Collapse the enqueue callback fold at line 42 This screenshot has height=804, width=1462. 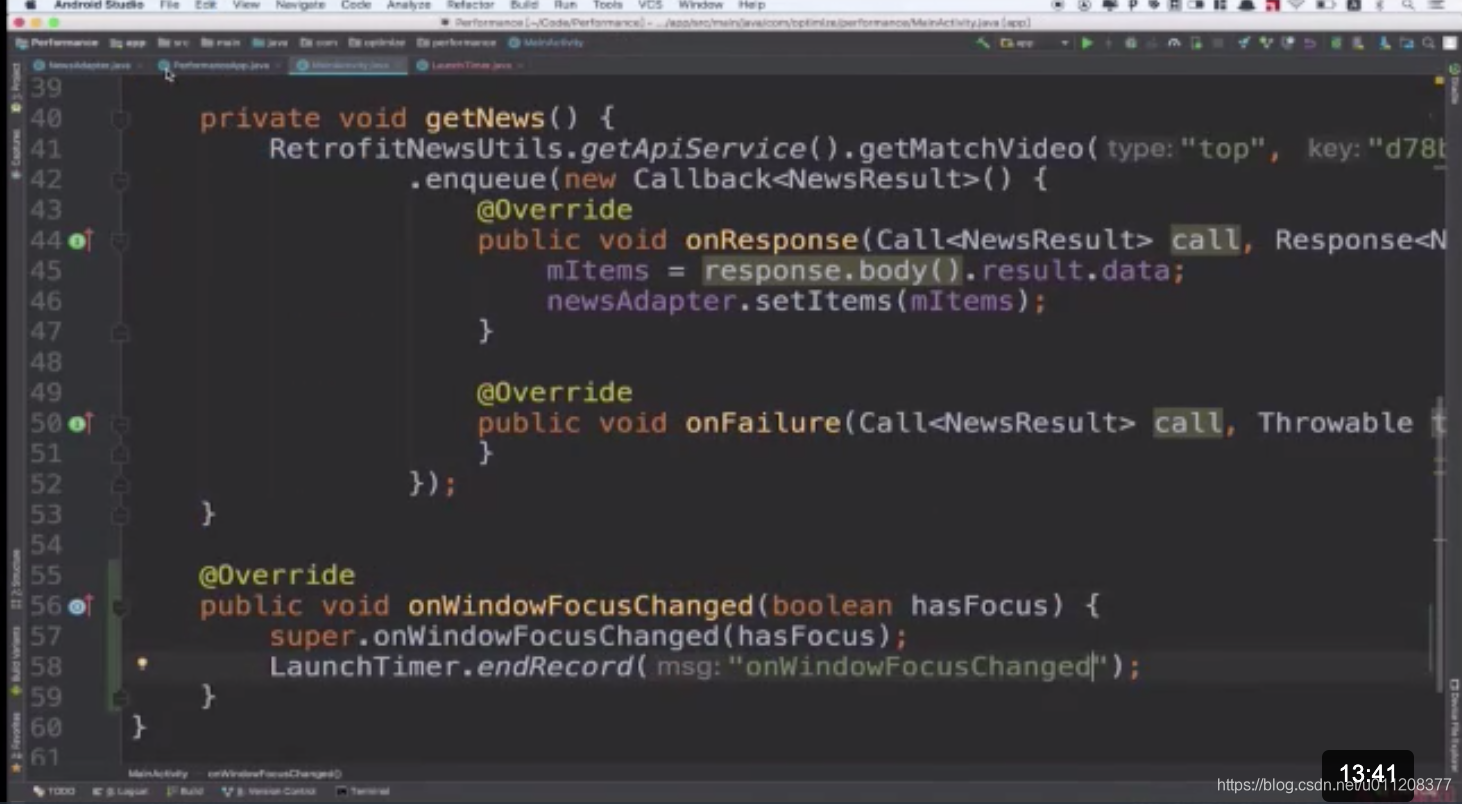point(120,181)
